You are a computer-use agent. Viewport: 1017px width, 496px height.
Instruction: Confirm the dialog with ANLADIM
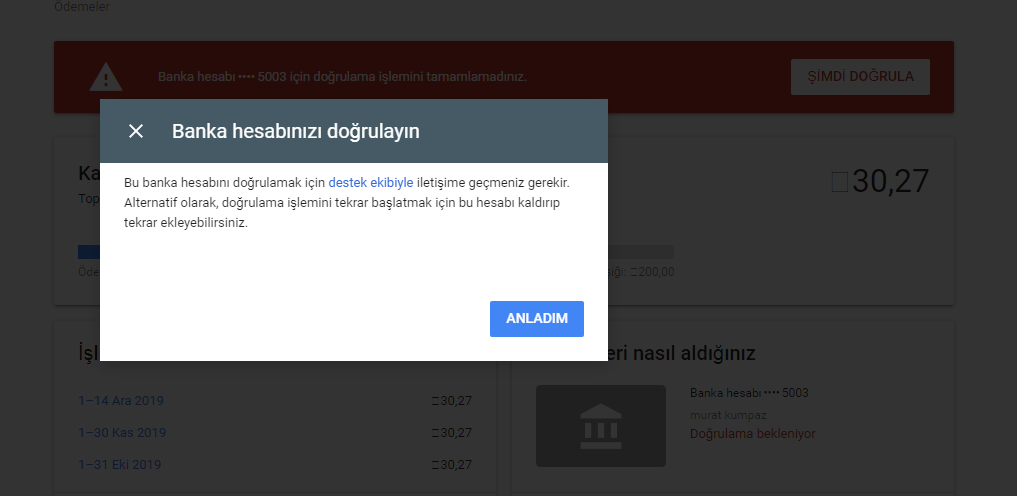(537, 319)
